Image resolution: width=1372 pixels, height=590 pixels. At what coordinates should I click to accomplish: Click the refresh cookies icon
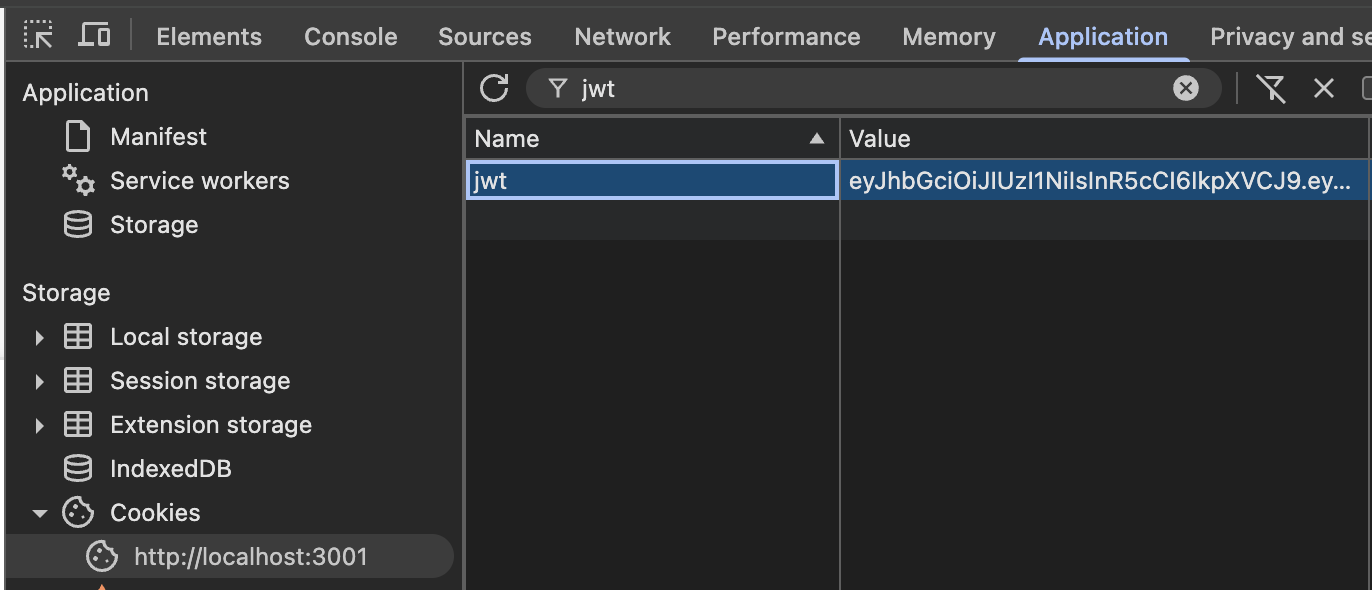[494, 88]
